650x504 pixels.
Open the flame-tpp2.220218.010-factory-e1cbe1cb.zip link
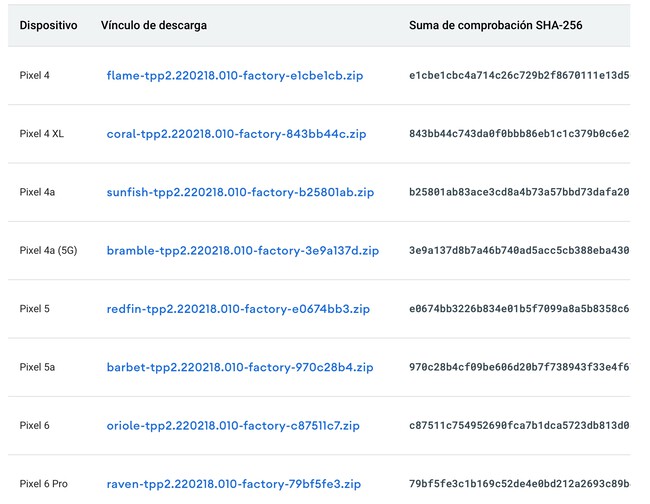[x=235, y=75]
